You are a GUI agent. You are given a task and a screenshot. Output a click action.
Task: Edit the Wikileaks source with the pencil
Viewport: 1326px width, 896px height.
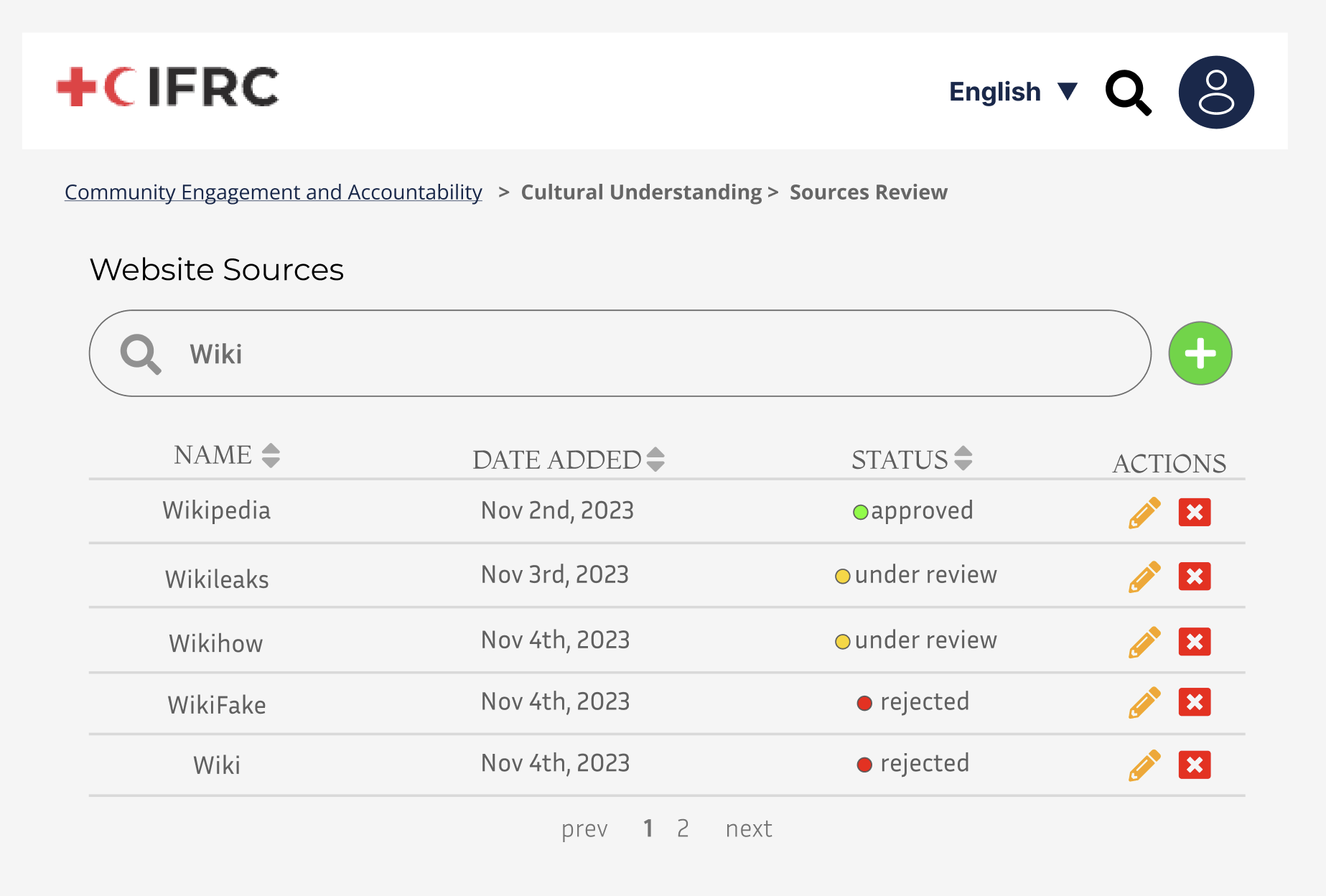pos(1144,577)
